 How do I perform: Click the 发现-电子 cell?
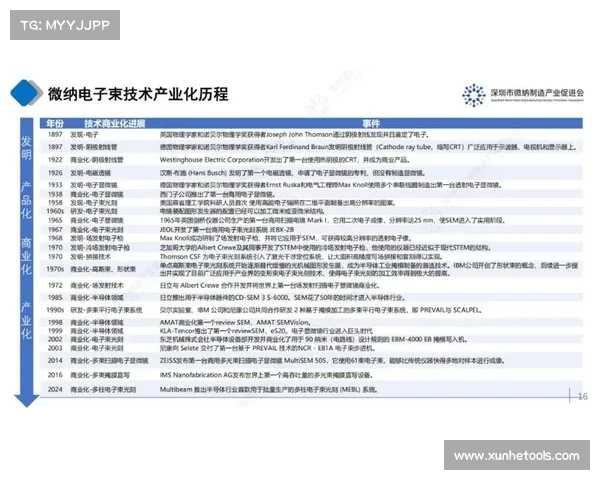pos(84,135)
